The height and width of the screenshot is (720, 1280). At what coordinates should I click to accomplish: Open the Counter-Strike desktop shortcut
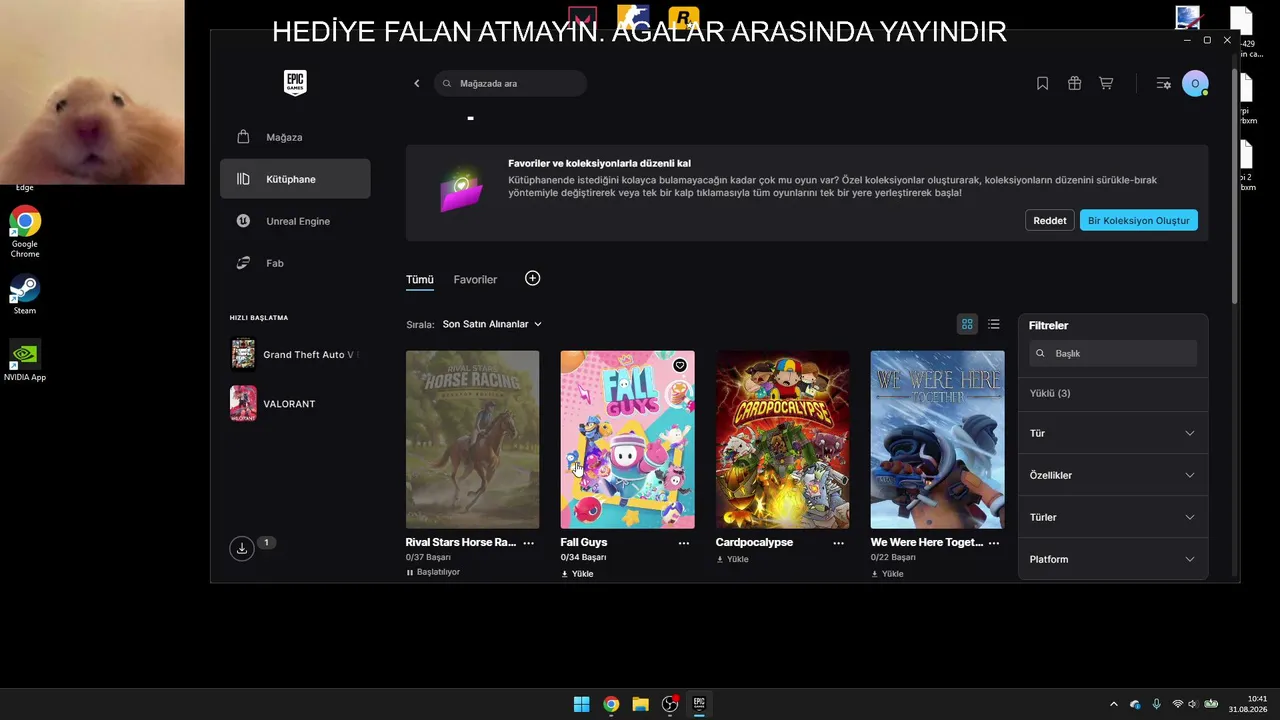coord(633,17)
